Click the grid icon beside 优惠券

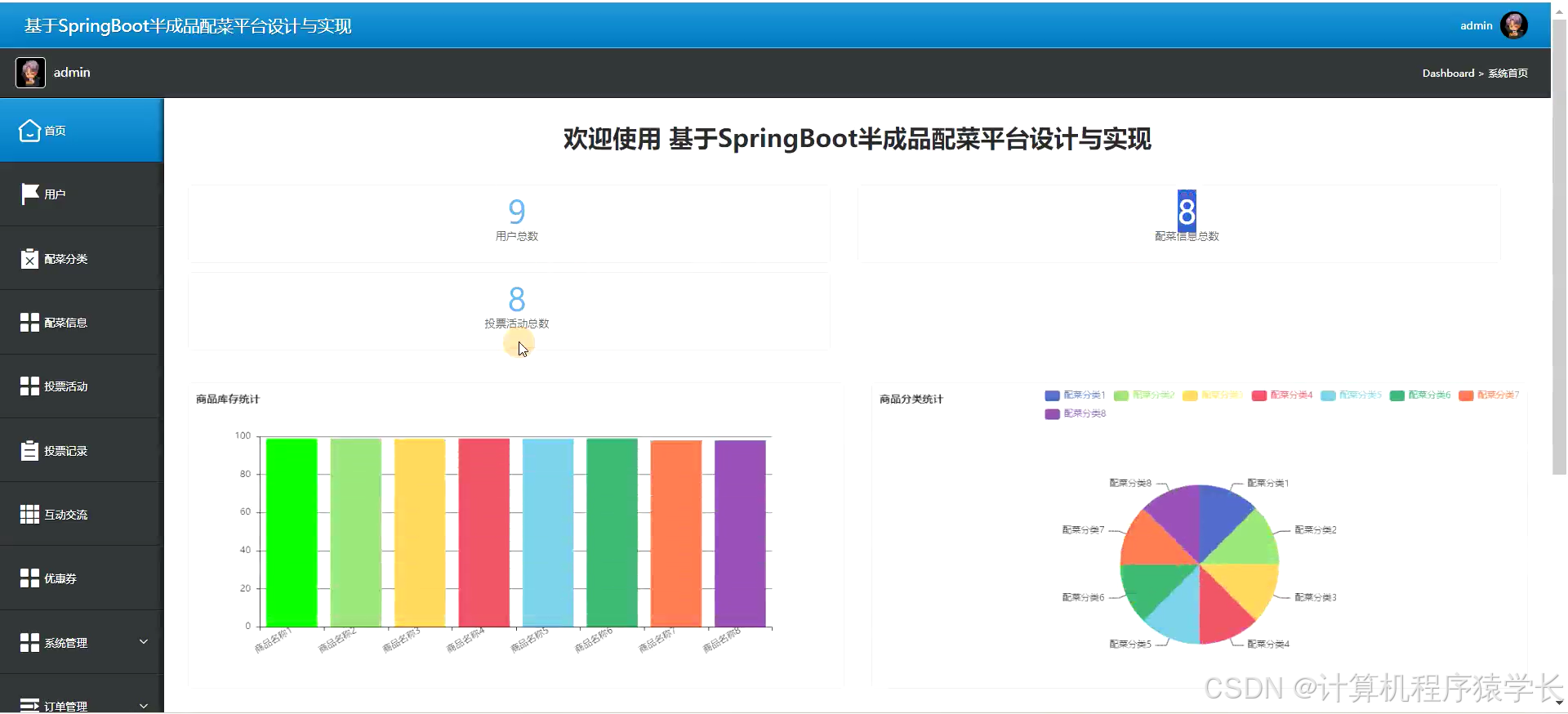(x=29, y=578)
